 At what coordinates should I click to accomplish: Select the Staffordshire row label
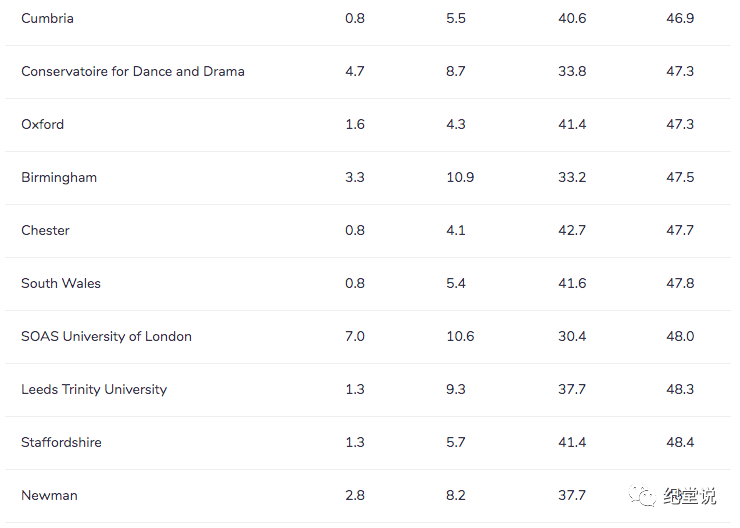tap(61, 442)
